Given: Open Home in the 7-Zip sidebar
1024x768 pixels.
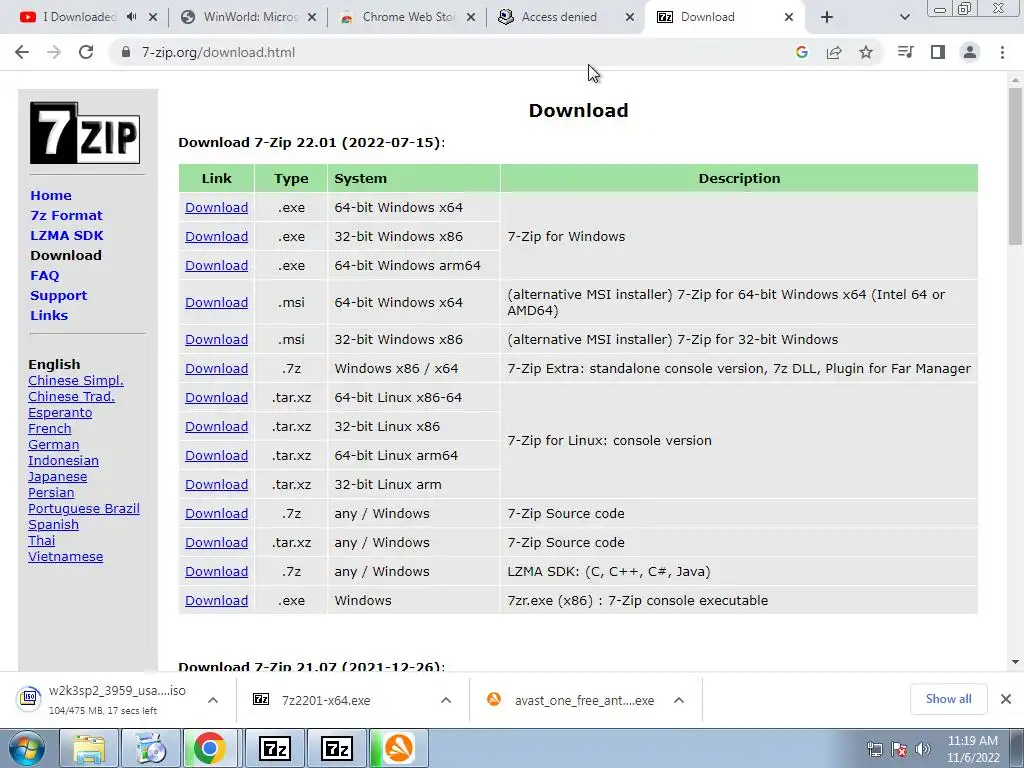Looking at the screenshot, I should point(51,195).
